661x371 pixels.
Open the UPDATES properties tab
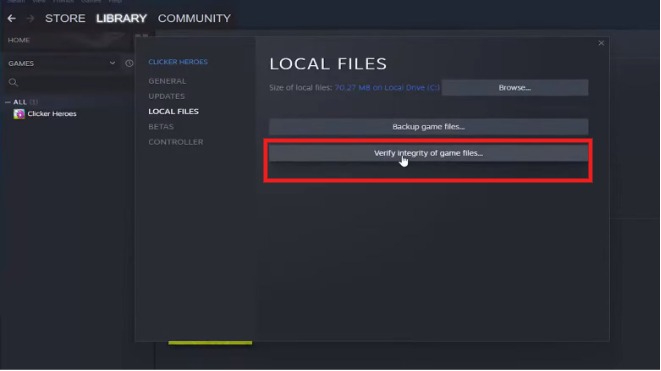167,96
